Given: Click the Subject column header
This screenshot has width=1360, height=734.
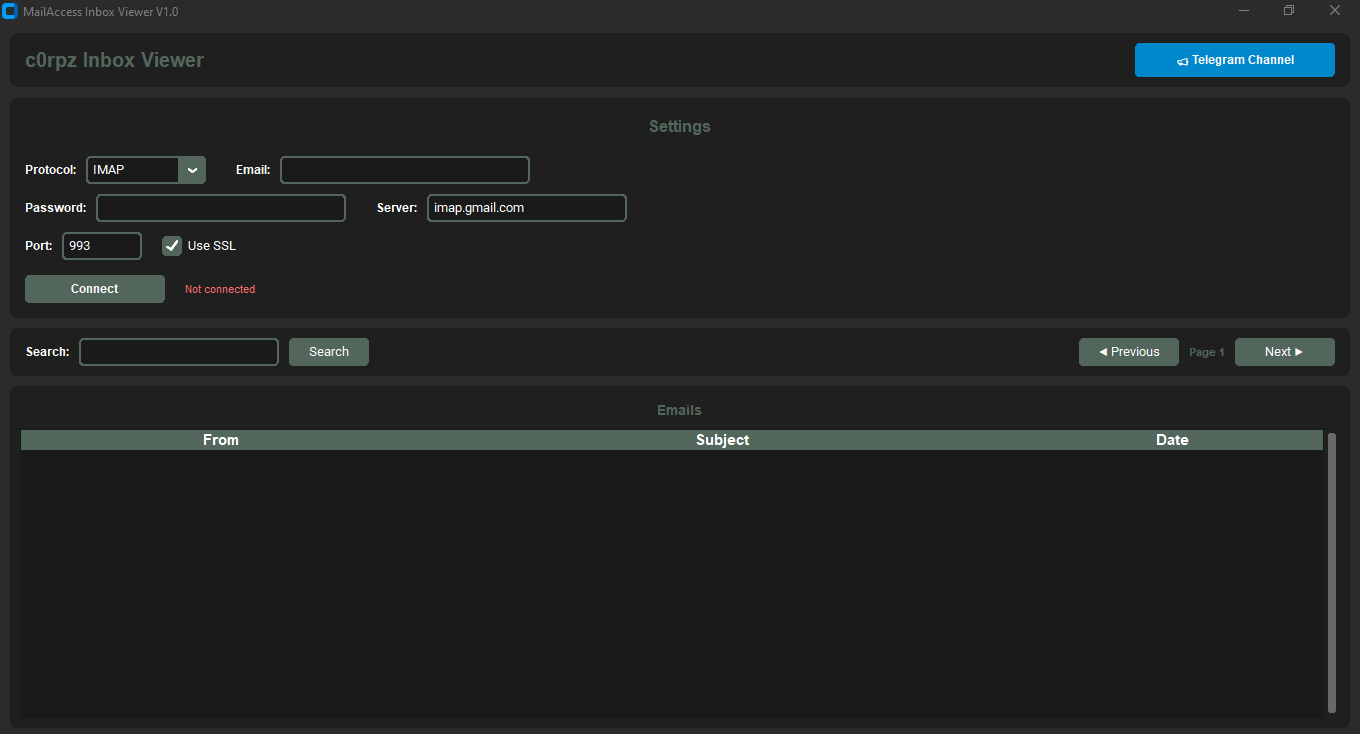Looking at the screenshot, I should click(x=722, y=440).
